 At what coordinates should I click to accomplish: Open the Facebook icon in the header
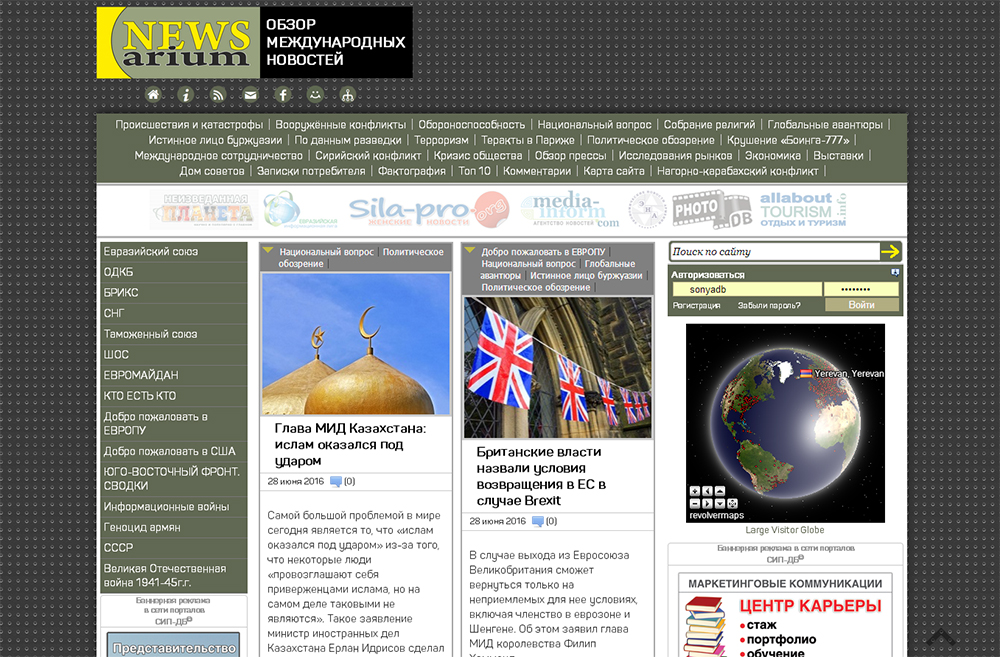pyautogui.click(x=283, y=95)
